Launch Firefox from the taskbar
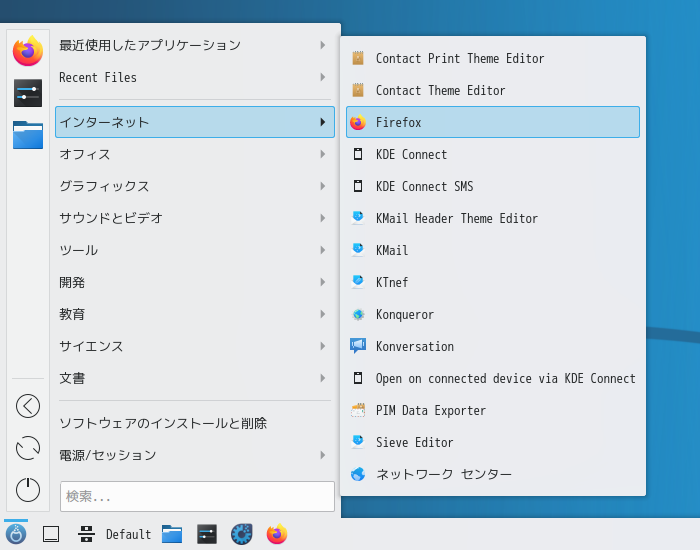This screenshot has height=550, width=700. 277,534
